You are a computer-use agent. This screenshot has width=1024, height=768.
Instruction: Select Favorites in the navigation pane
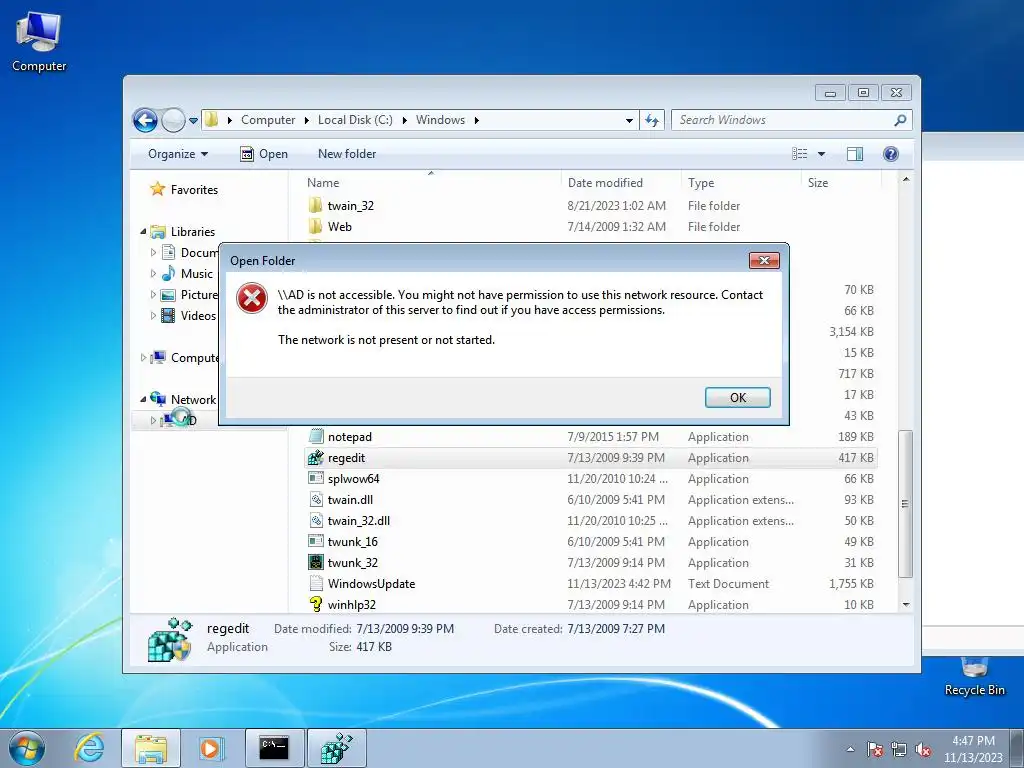click(x=194, y=189)
